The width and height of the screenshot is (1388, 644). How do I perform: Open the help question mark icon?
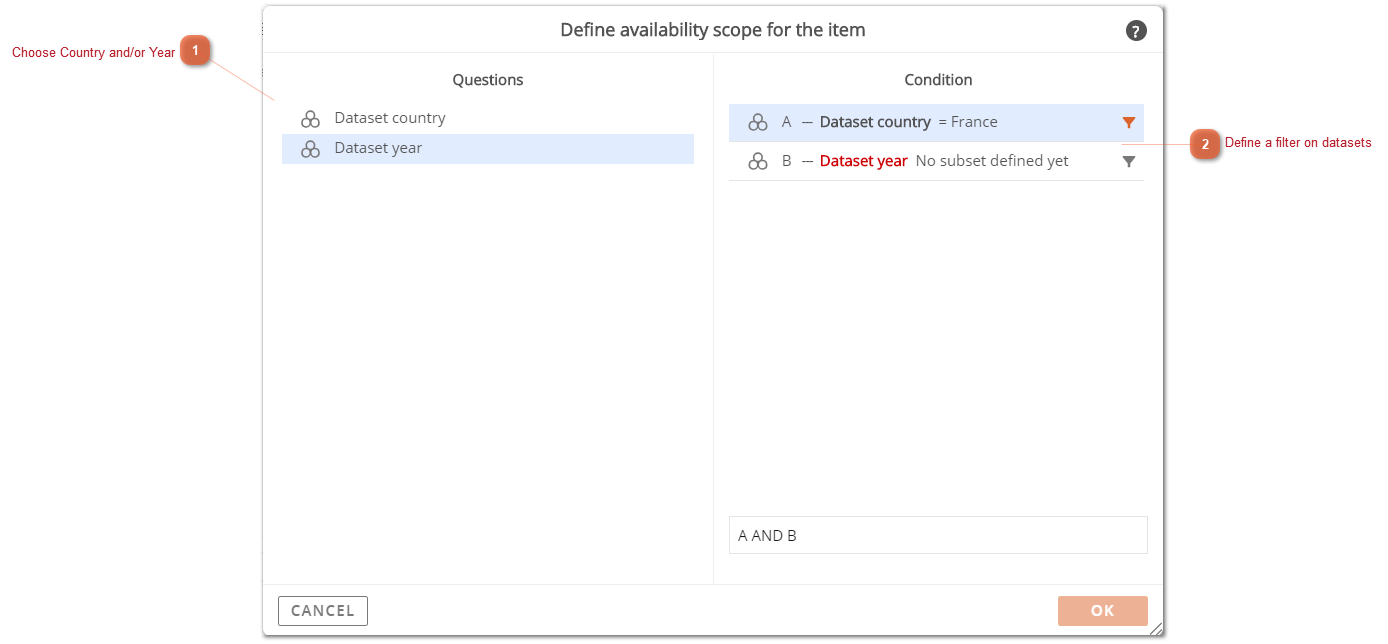pos(1136,31)
